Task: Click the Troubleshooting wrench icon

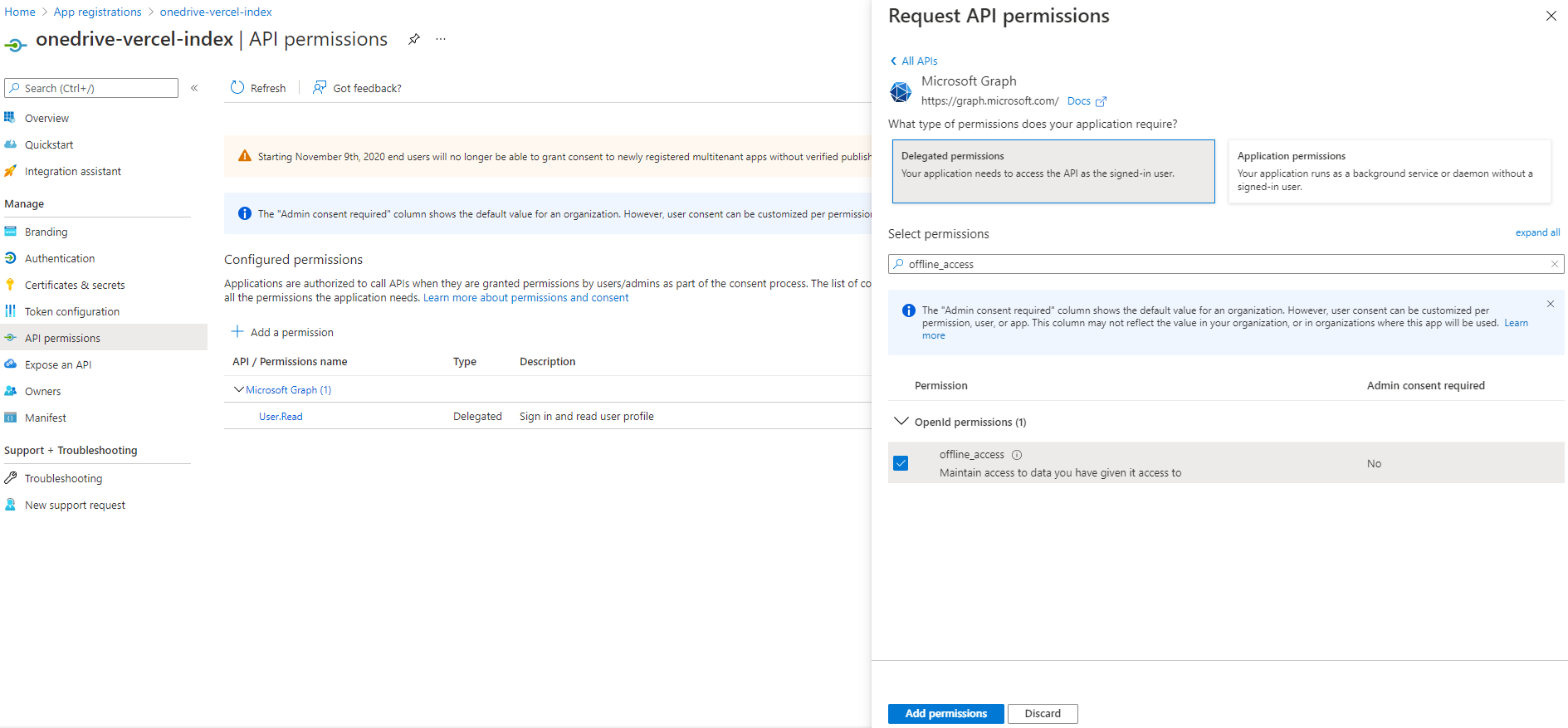Action: (x=10, y=478)
